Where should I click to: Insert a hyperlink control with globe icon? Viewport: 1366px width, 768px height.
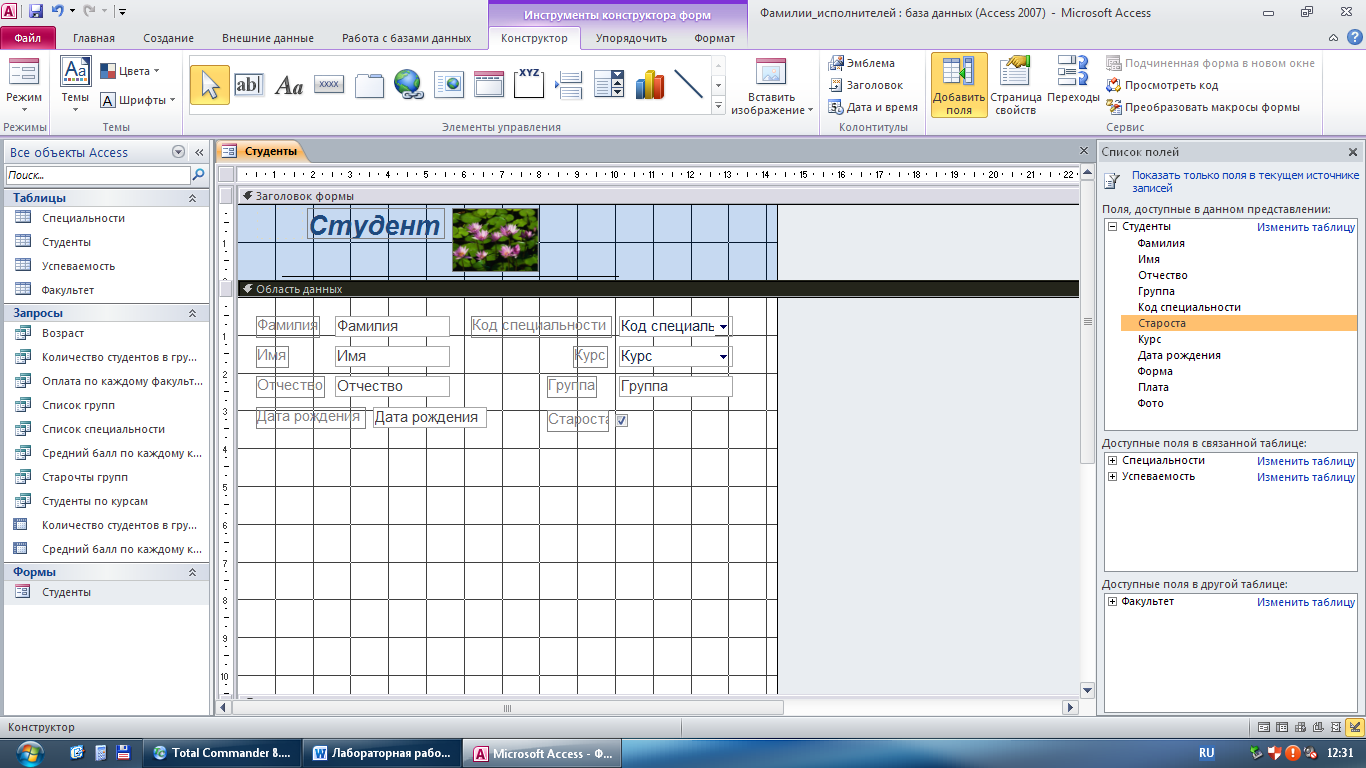(x=408, y=85)
